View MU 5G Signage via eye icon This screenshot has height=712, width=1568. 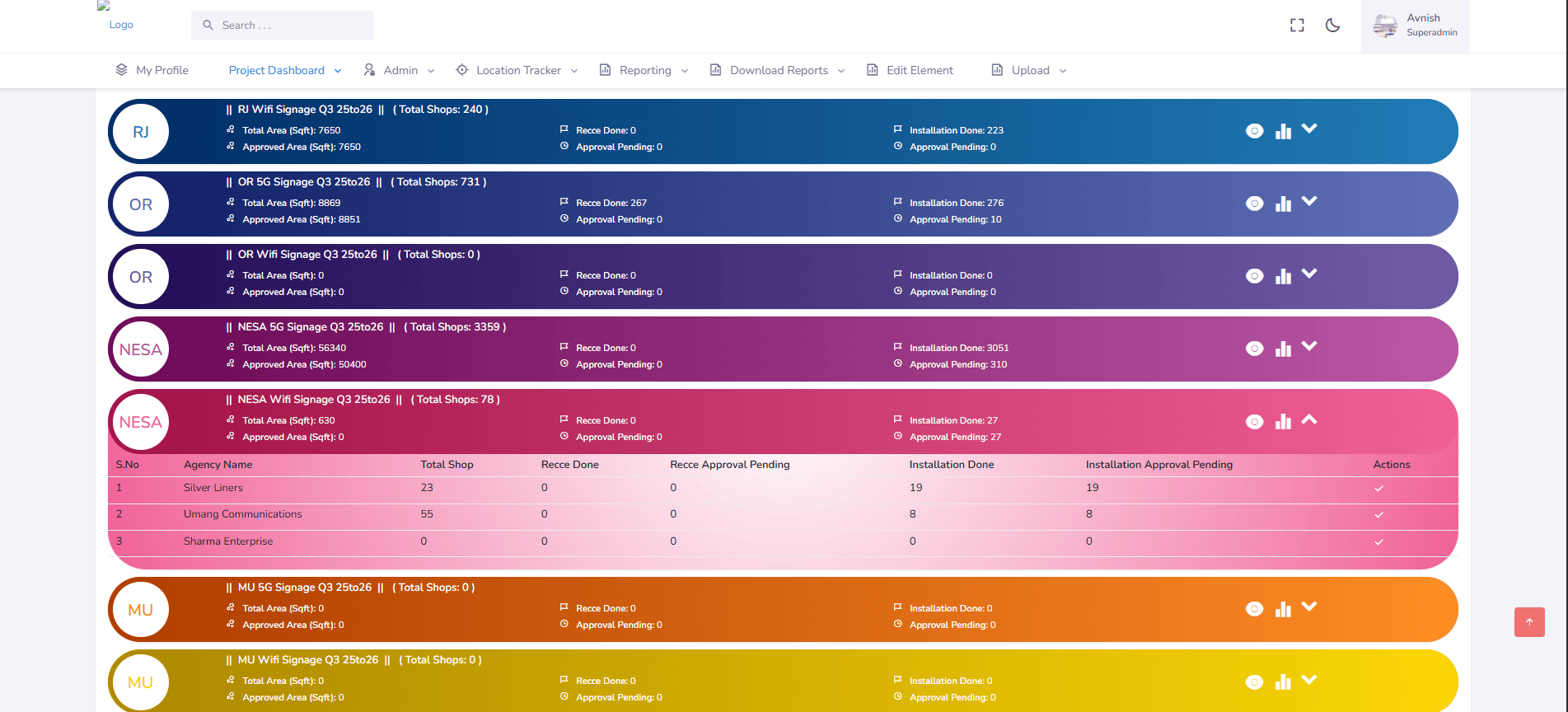point(1254,609)
